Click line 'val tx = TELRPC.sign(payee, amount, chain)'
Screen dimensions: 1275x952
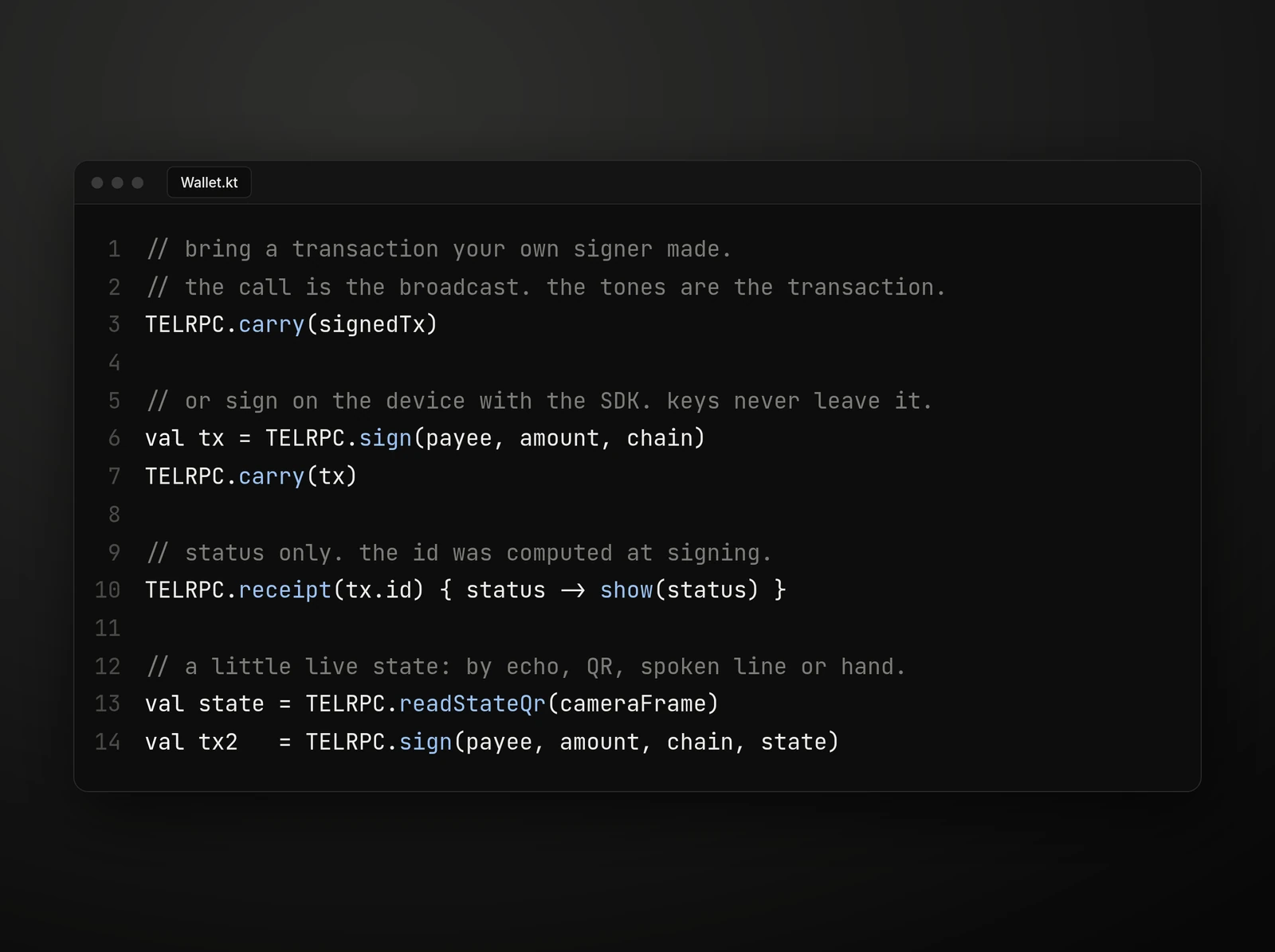426,438
